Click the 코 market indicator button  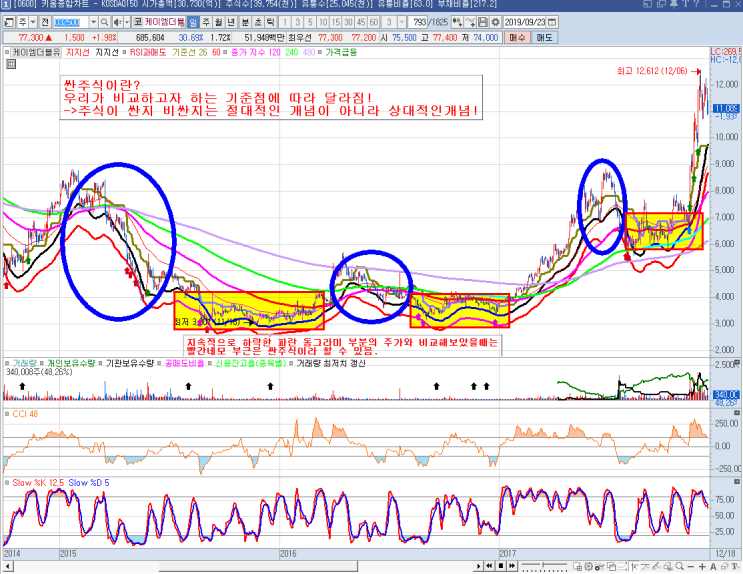137,22
